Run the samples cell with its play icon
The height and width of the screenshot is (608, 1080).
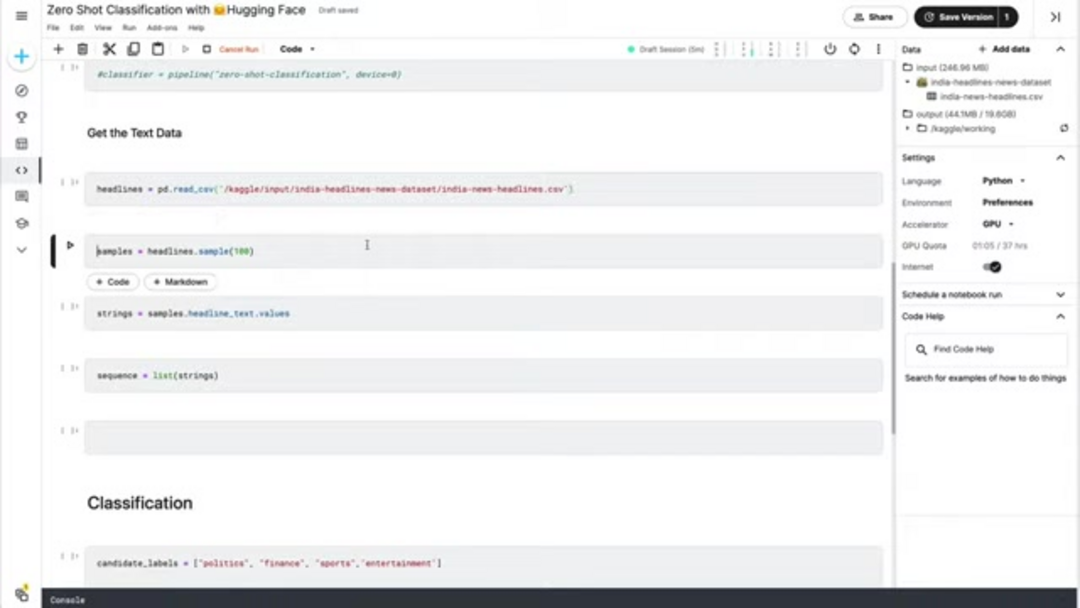click(x=70, y=245)
